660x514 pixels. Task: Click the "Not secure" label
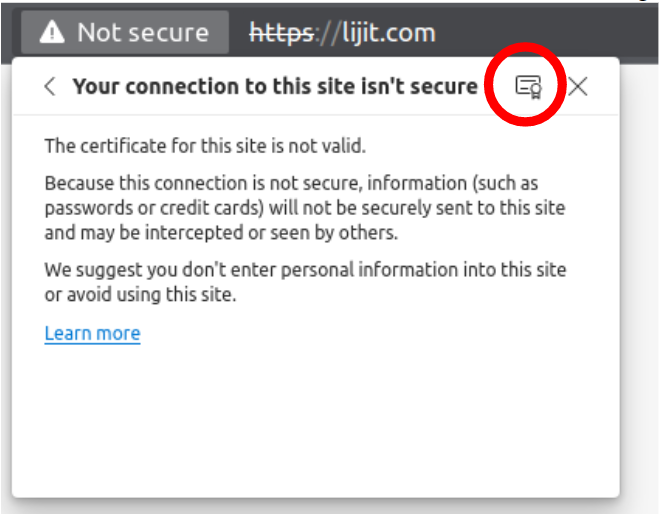pyautogui.click(x=142, y=33)
